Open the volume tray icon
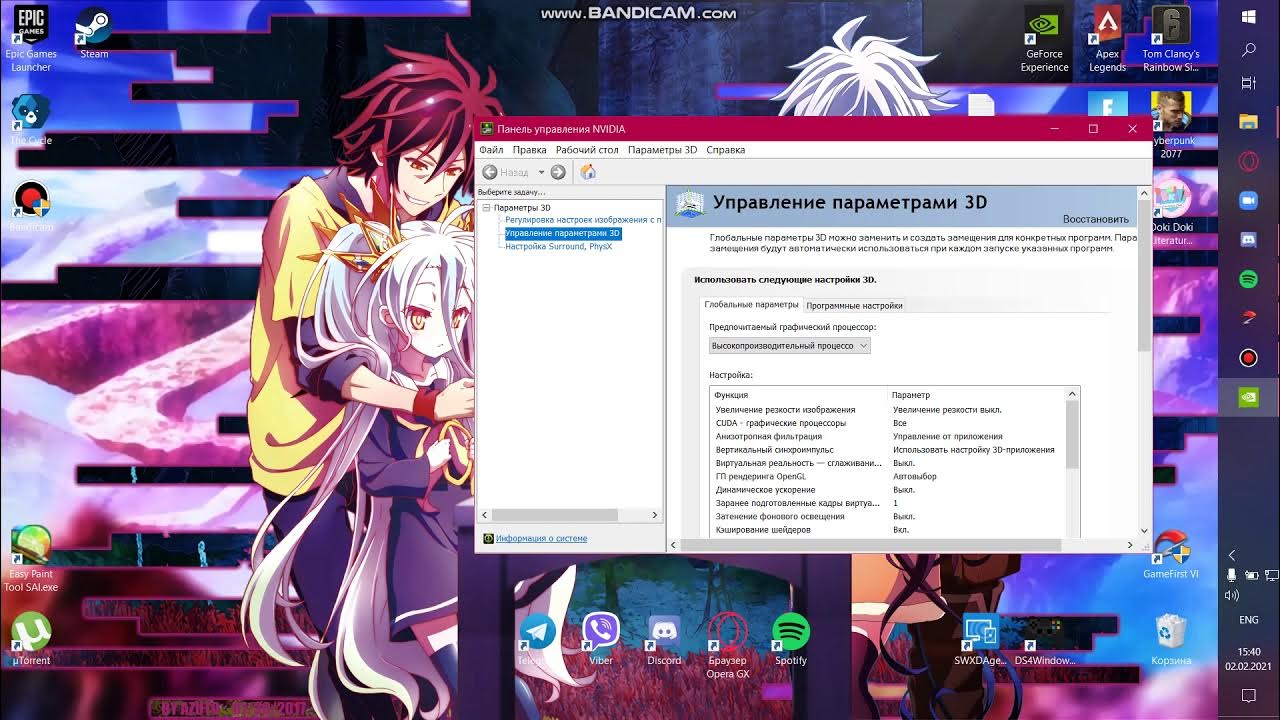Screen dimensions: 1280x720 [x=1232, y=596]
